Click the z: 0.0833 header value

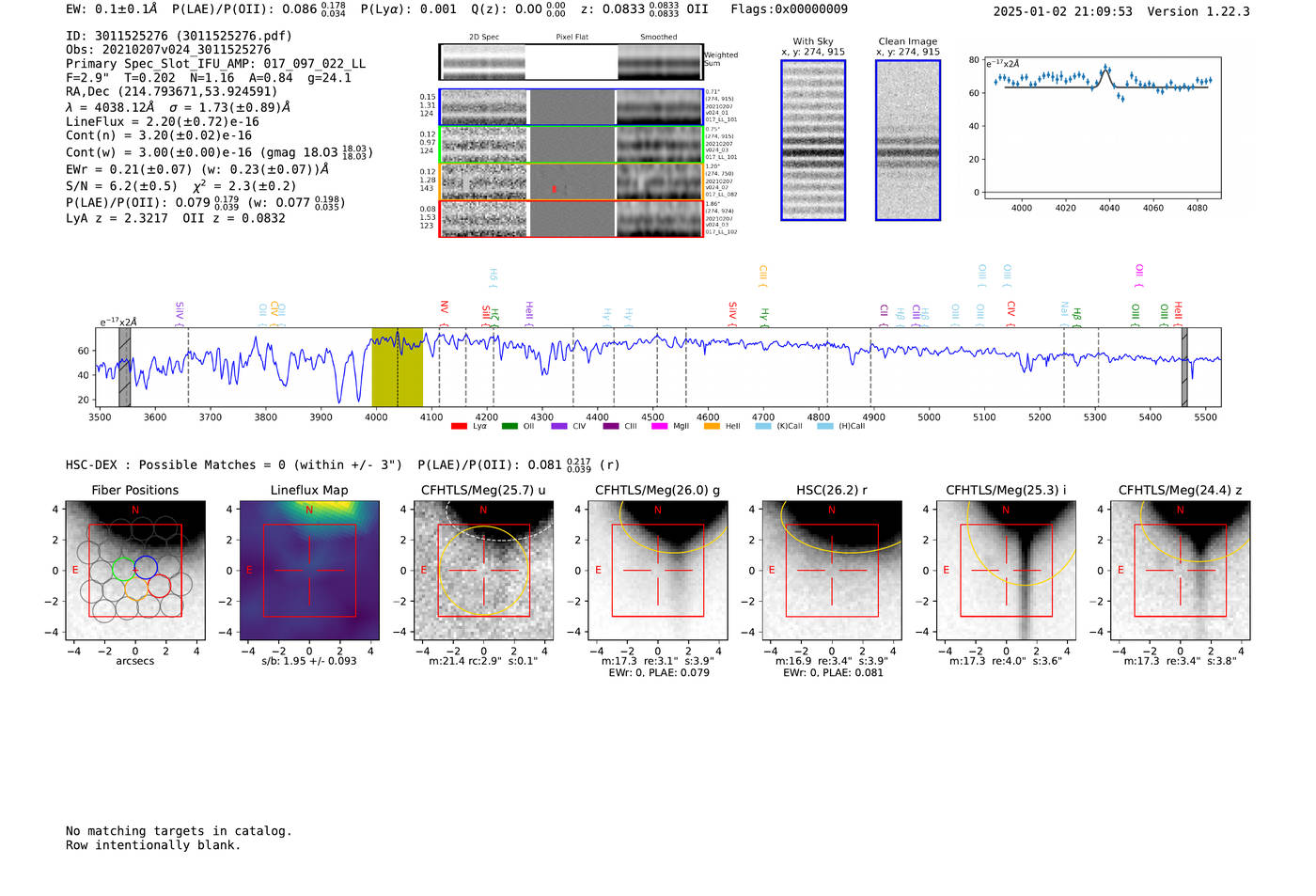(630, 9)
